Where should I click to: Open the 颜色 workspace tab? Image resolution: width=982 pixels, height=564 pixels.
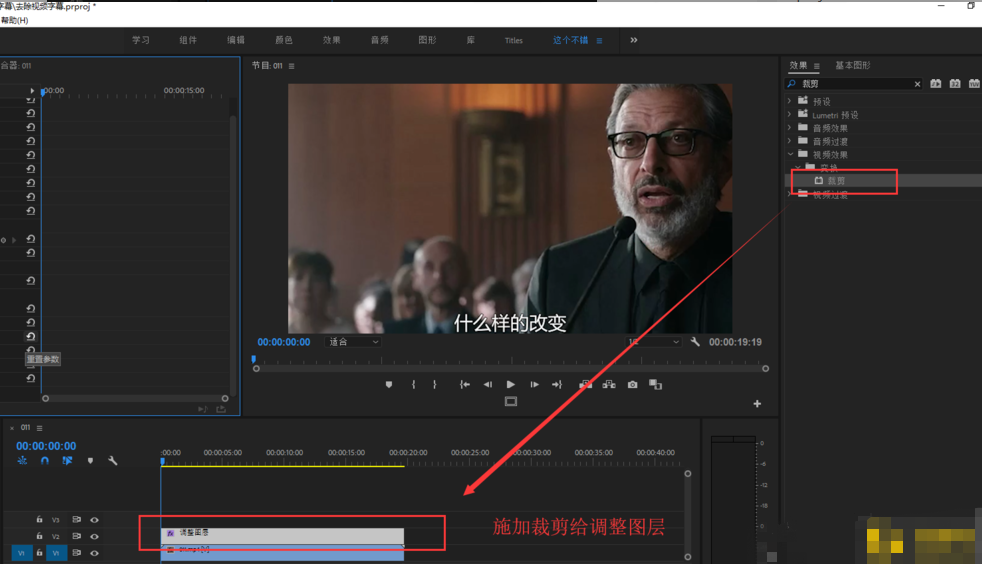click(283, 40)
